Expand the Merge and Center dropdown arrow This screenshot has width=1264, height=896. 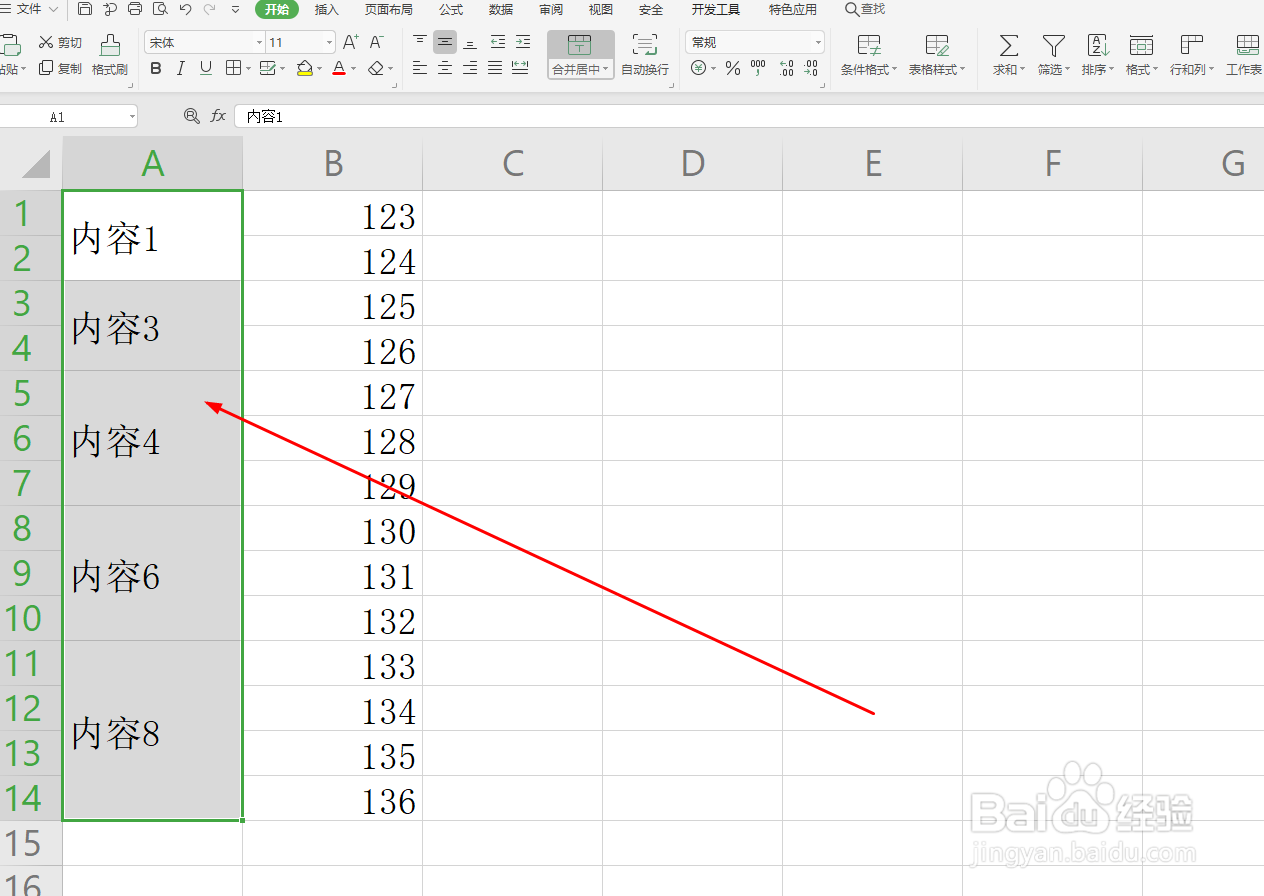[x=606, y=70]
